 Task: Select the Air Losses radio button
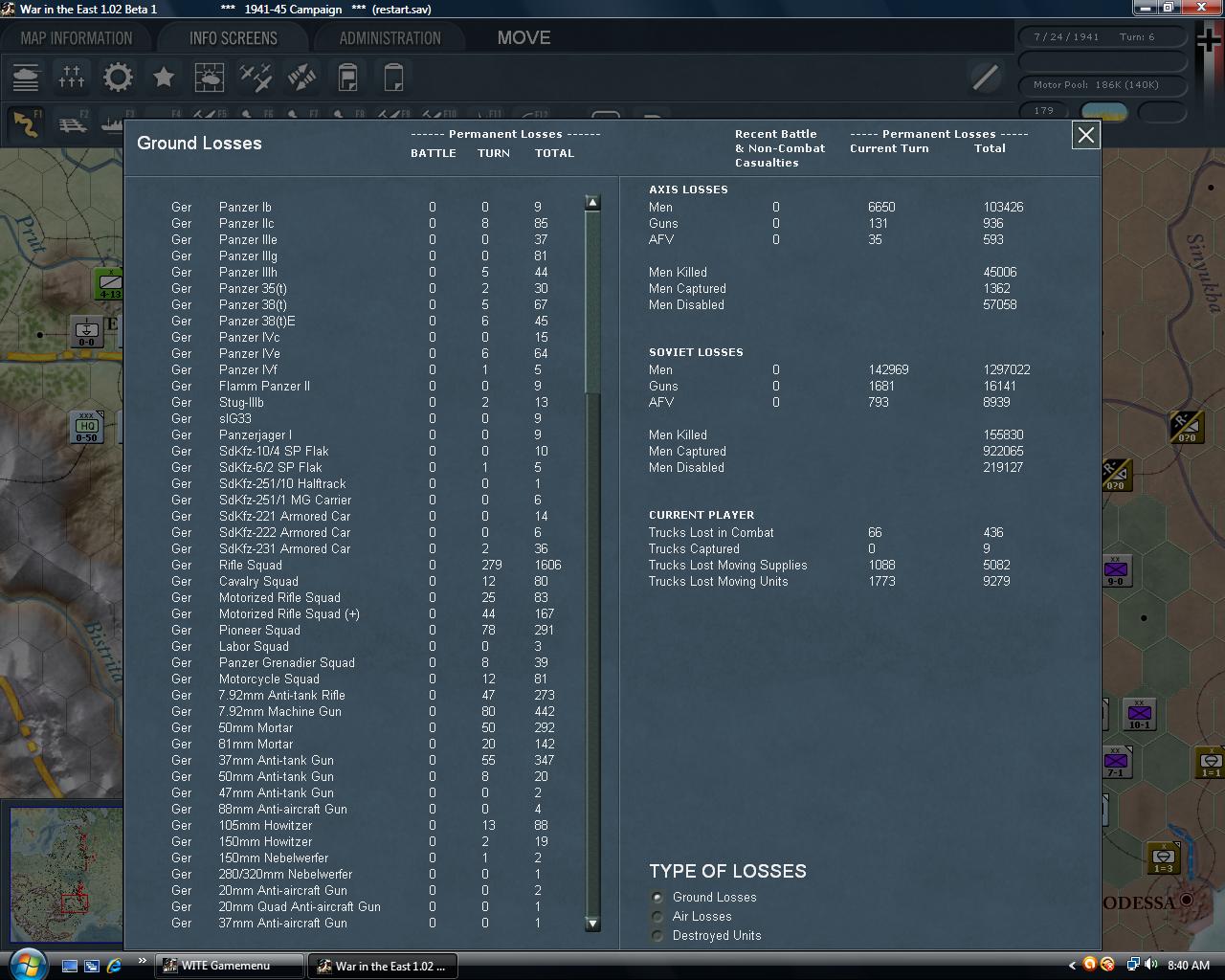pos(657,916)
